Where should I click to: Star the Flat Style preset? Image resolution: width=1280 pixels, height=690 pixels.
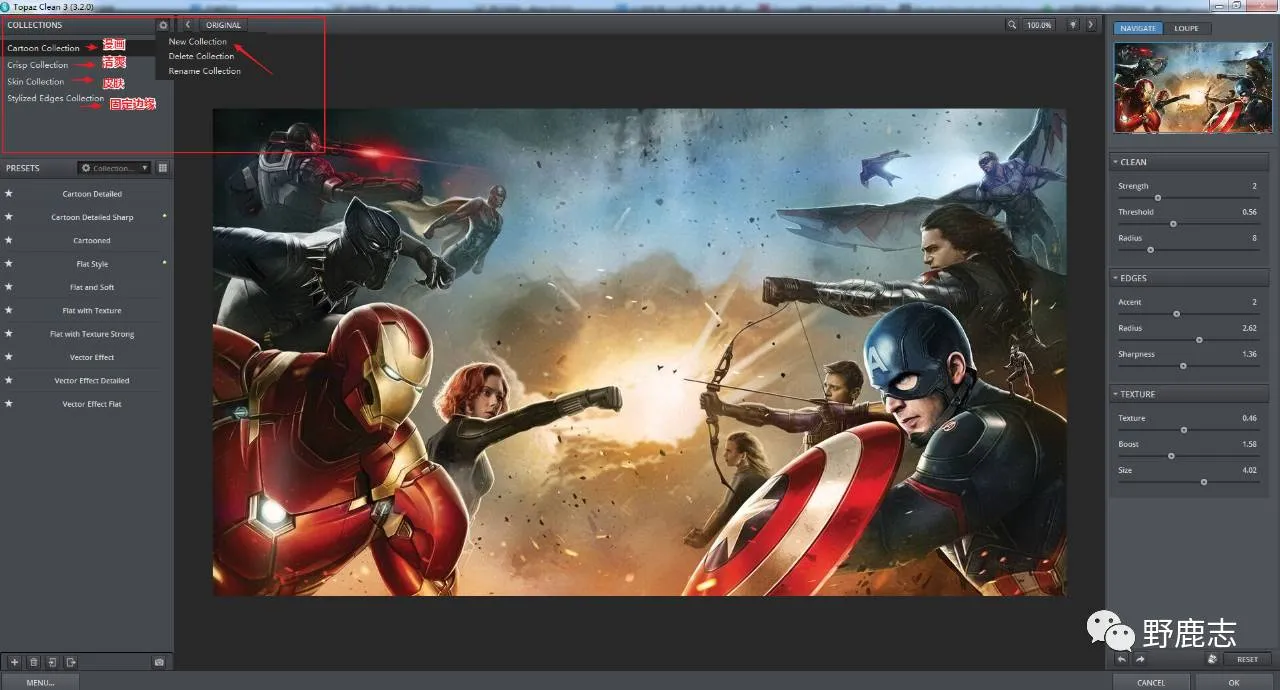(9, 264)
